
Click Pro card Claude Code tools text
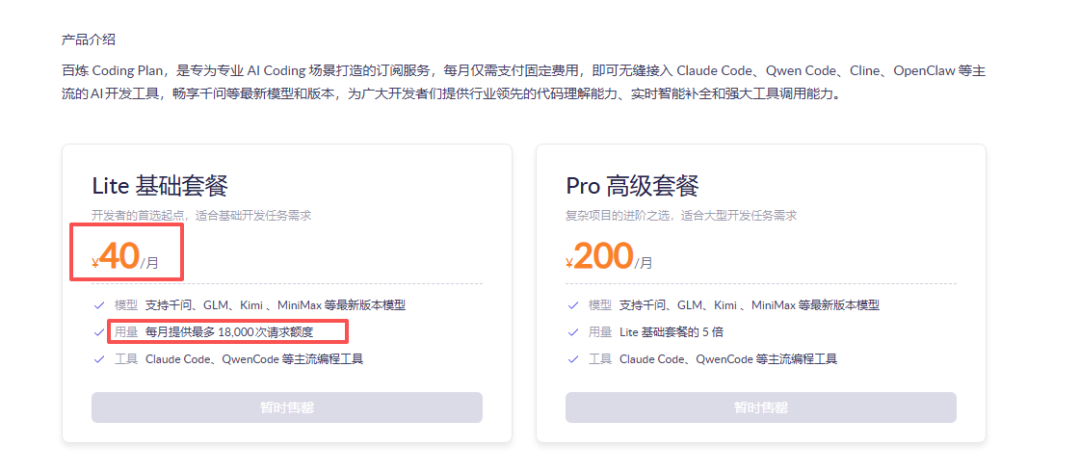(728, 359)
